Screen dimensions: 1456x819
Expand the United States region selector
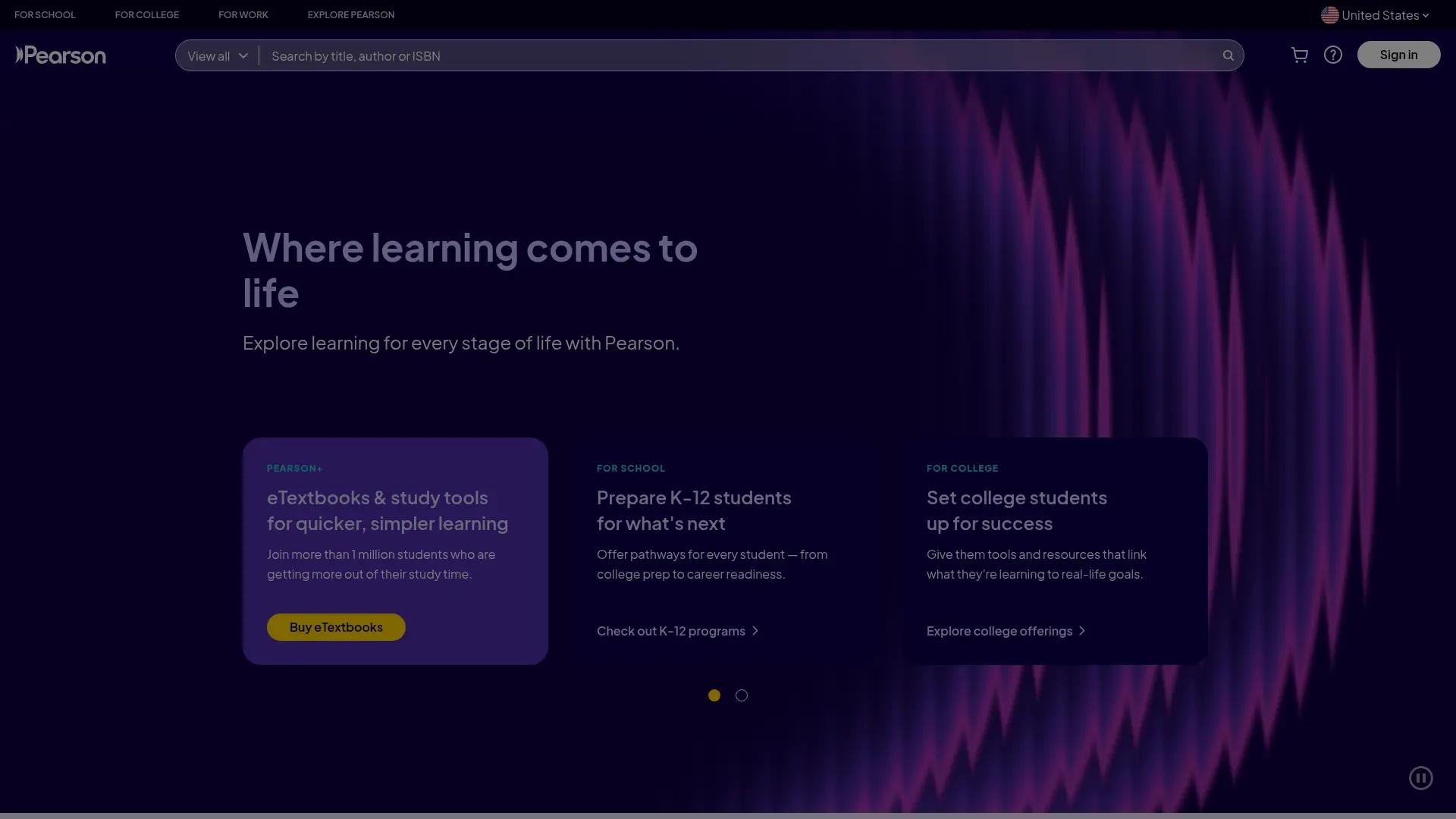point(1376,14)
